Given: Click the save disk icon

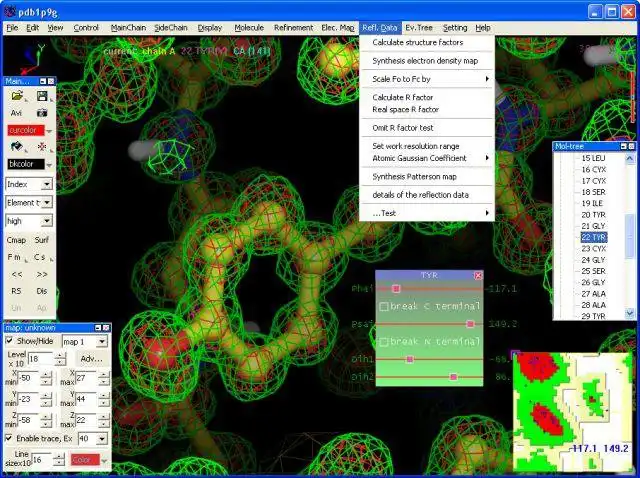Looking at the screenshot, I should pos(42,96).
